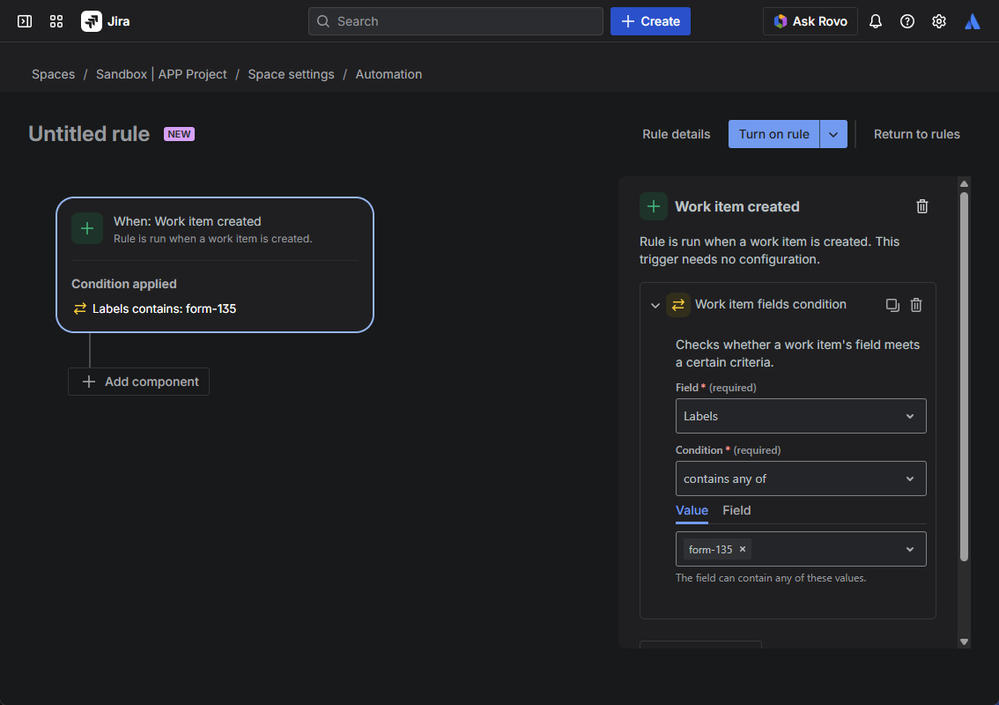
Task: Open the Condition dropdown contains any of
Action: click(801, 478)
